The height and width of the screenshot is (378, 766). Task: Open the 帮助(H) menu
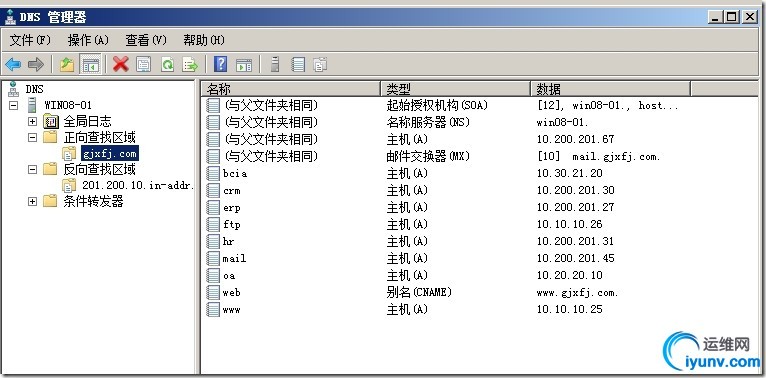204,40
